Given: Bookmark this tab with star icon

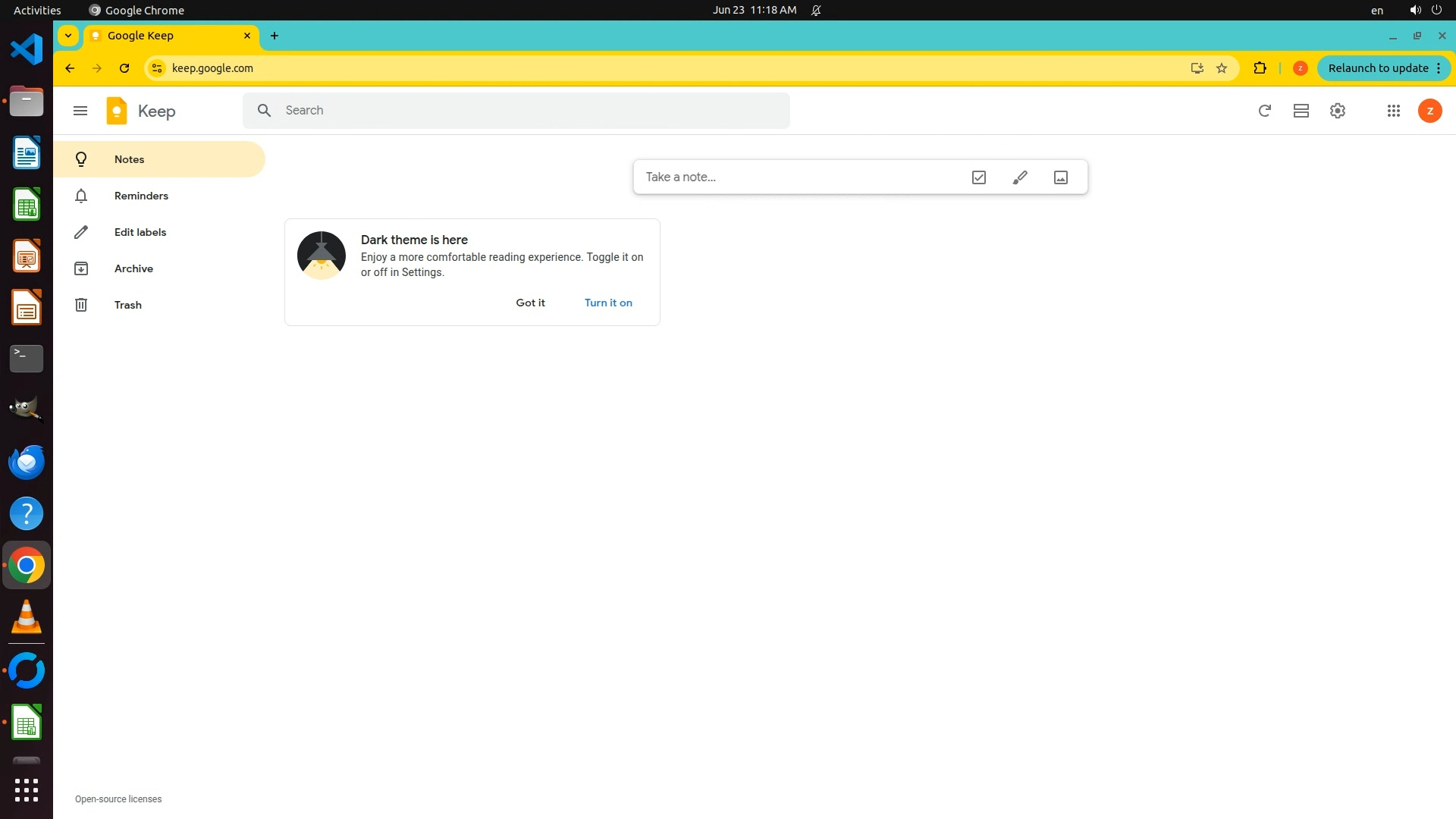Looking at the screenshot, I should click(1222, 68).
